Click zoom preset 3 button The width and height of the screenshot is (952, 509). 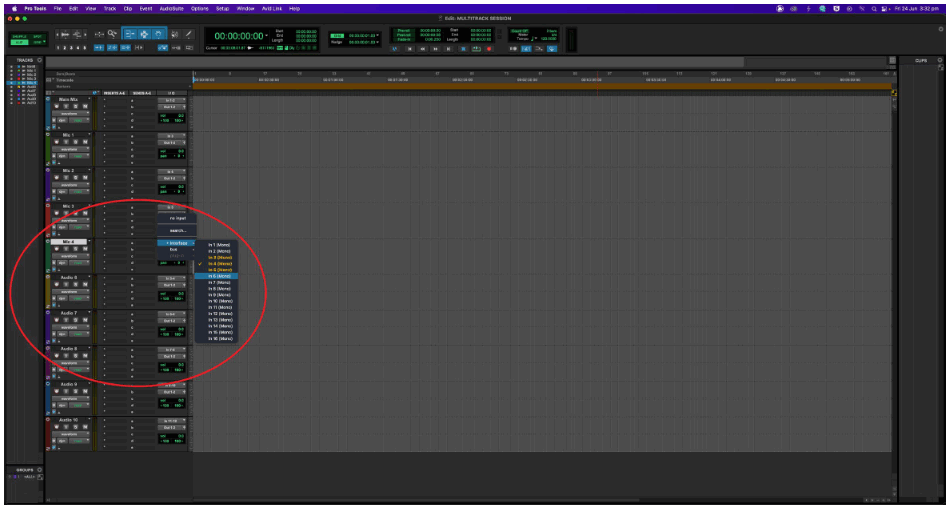coord(71,48)
